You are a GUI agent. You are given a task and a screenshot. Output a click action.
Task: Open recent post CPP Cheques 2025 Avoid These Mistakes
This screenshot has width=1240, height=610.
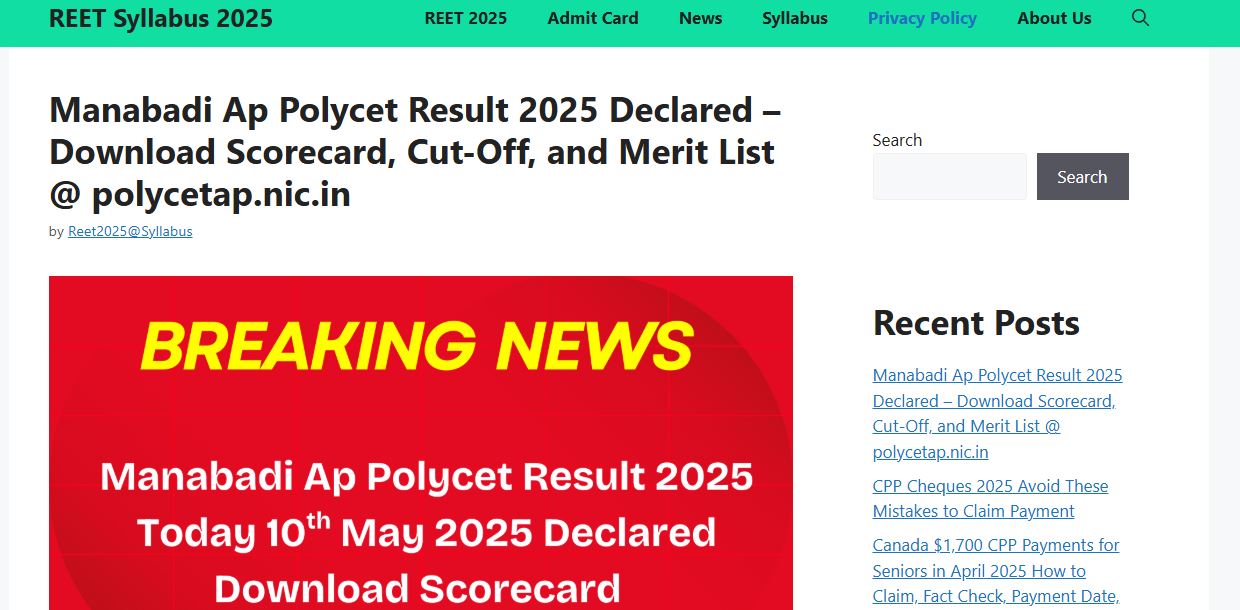991,498
